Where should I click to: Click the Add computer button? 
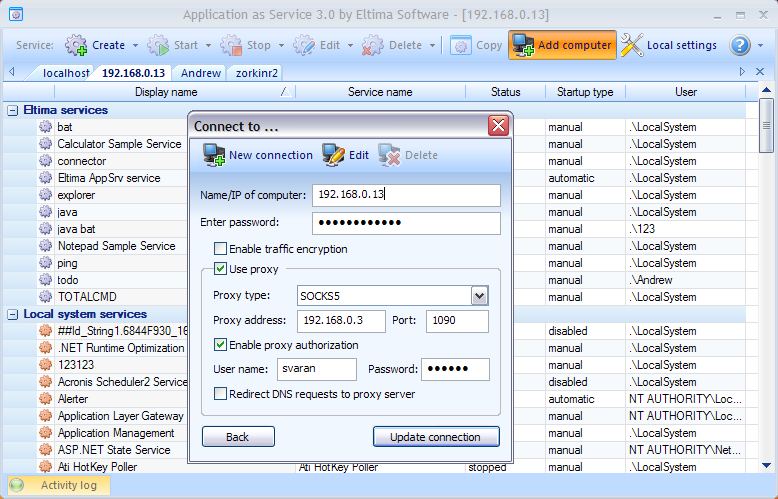[562, 45]
